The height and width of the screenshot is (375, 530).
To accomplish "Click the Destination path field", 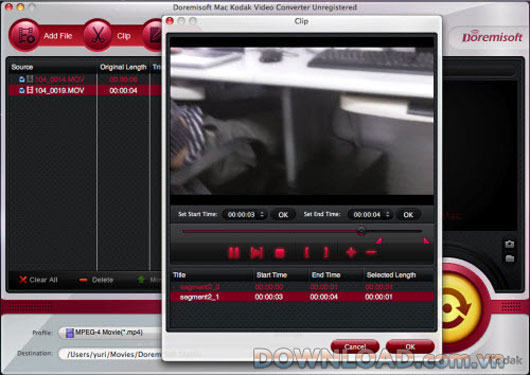I will tap(110, 354).
